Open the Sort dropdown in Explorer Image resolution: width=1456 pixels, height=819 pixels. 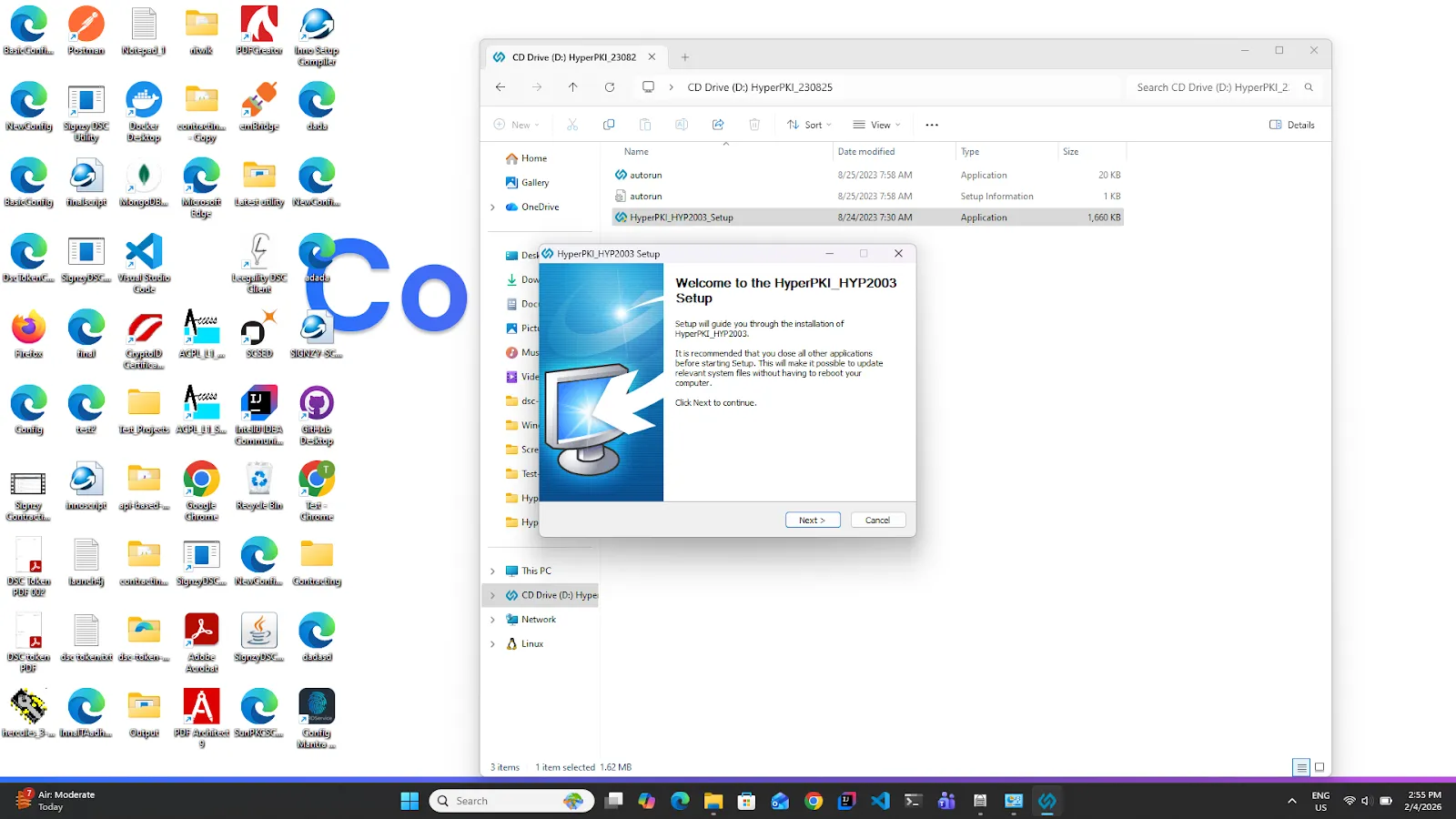809,125
